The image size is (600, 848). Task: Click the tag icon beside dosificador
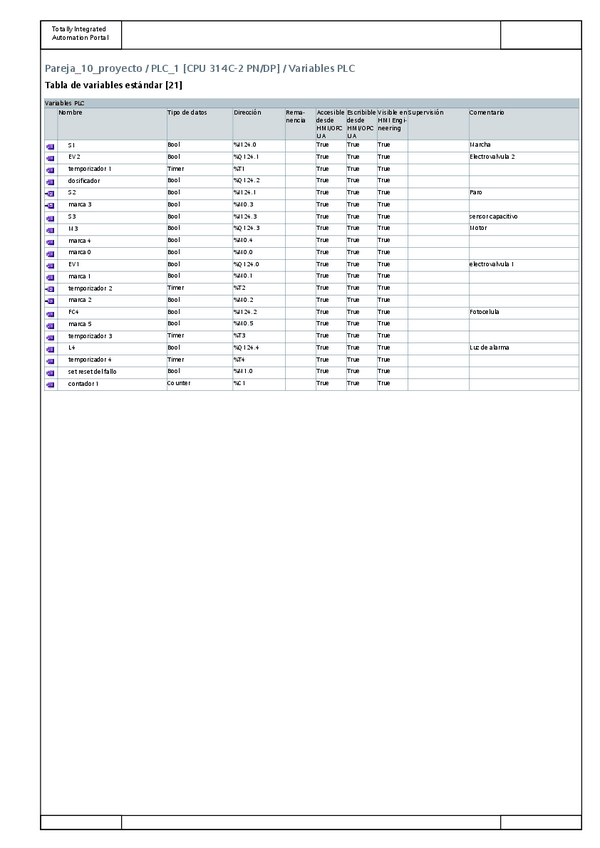[x=50, y=182]
